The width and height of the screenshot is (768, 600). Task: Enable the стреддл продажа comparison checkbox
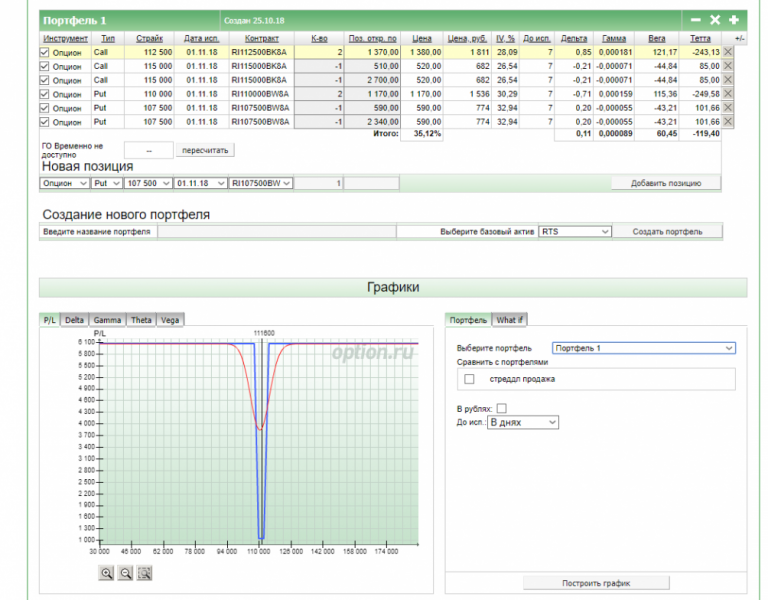(469, 379)
